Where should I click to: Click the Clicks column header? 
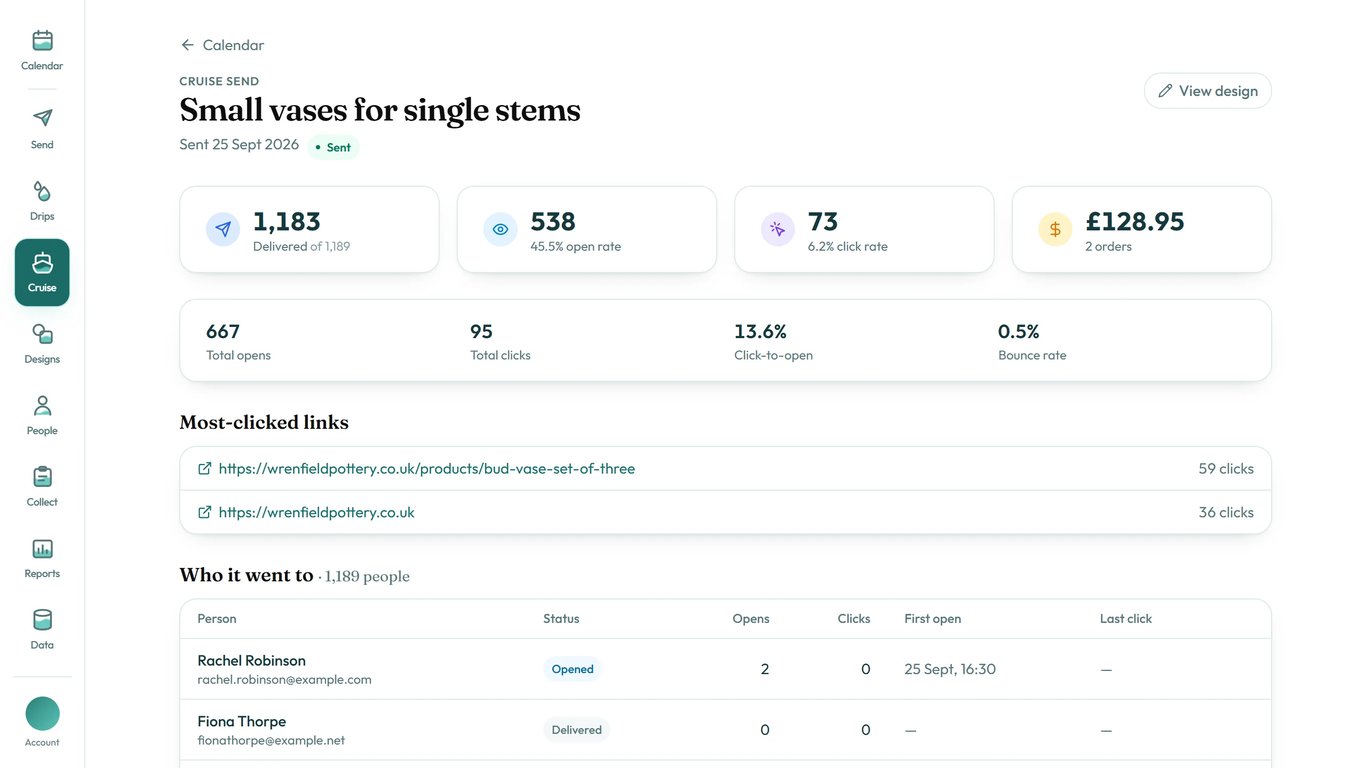(x=854, y=619)
